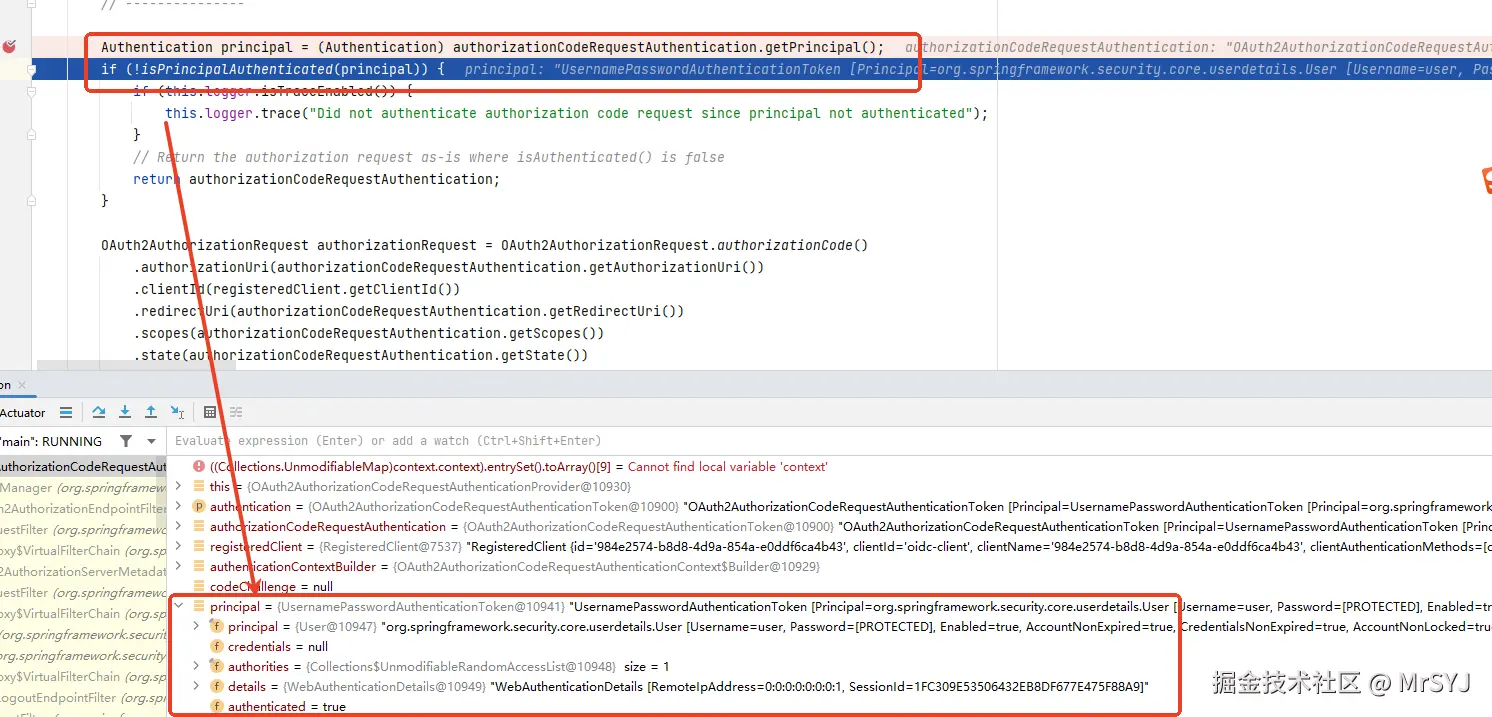The width and height of the screenshot is (1492, 717).
Task: Select the first VirtualFilterChain stack frame
Action: click(x=83, y=550)
